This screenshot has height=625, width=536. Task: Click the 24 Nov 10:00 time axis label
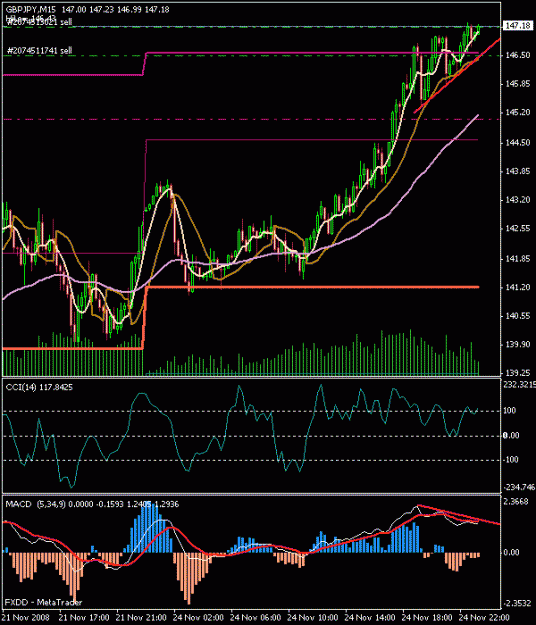pos(312,617)
